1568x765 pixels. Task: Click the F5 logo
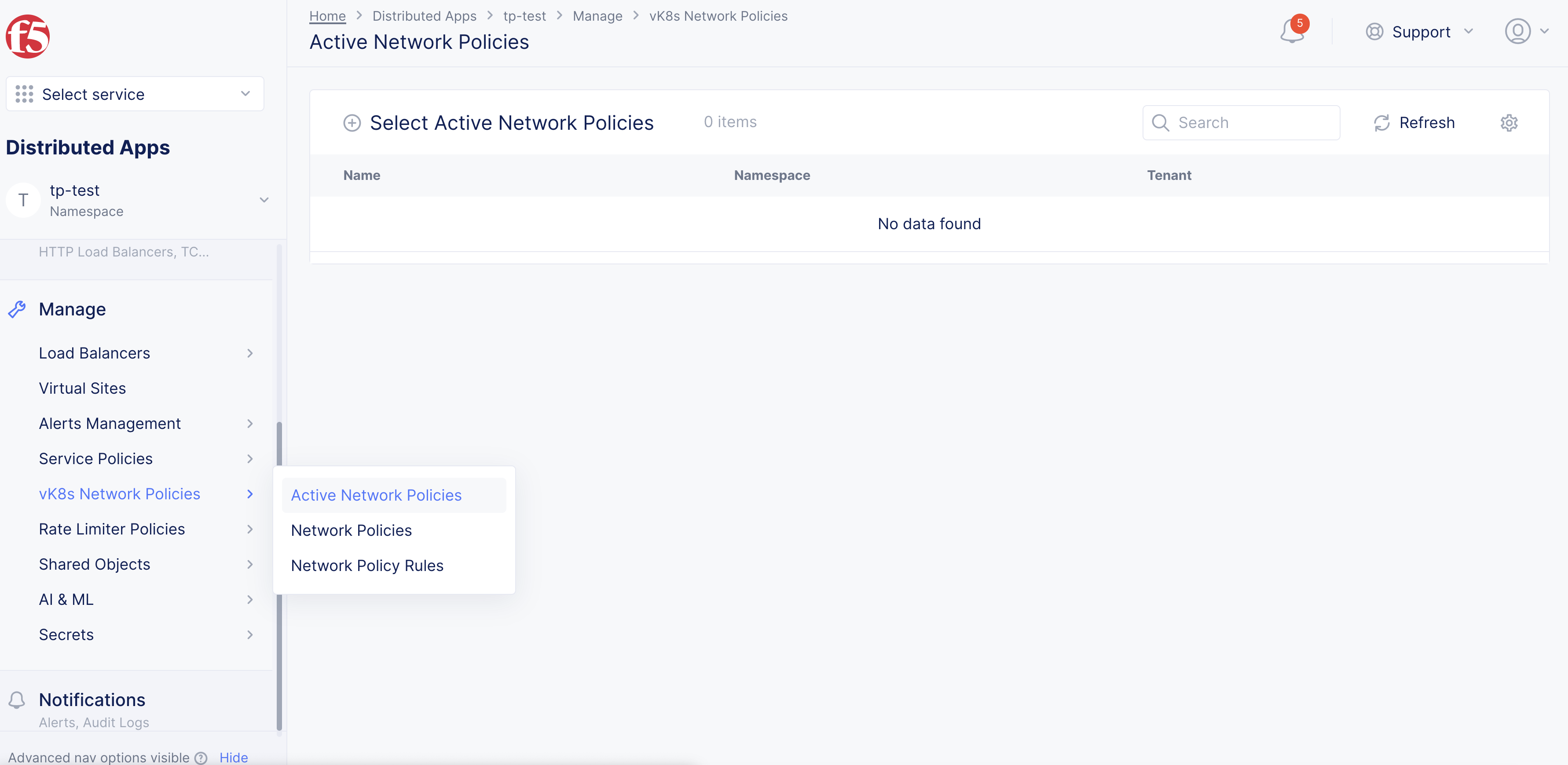27,37
